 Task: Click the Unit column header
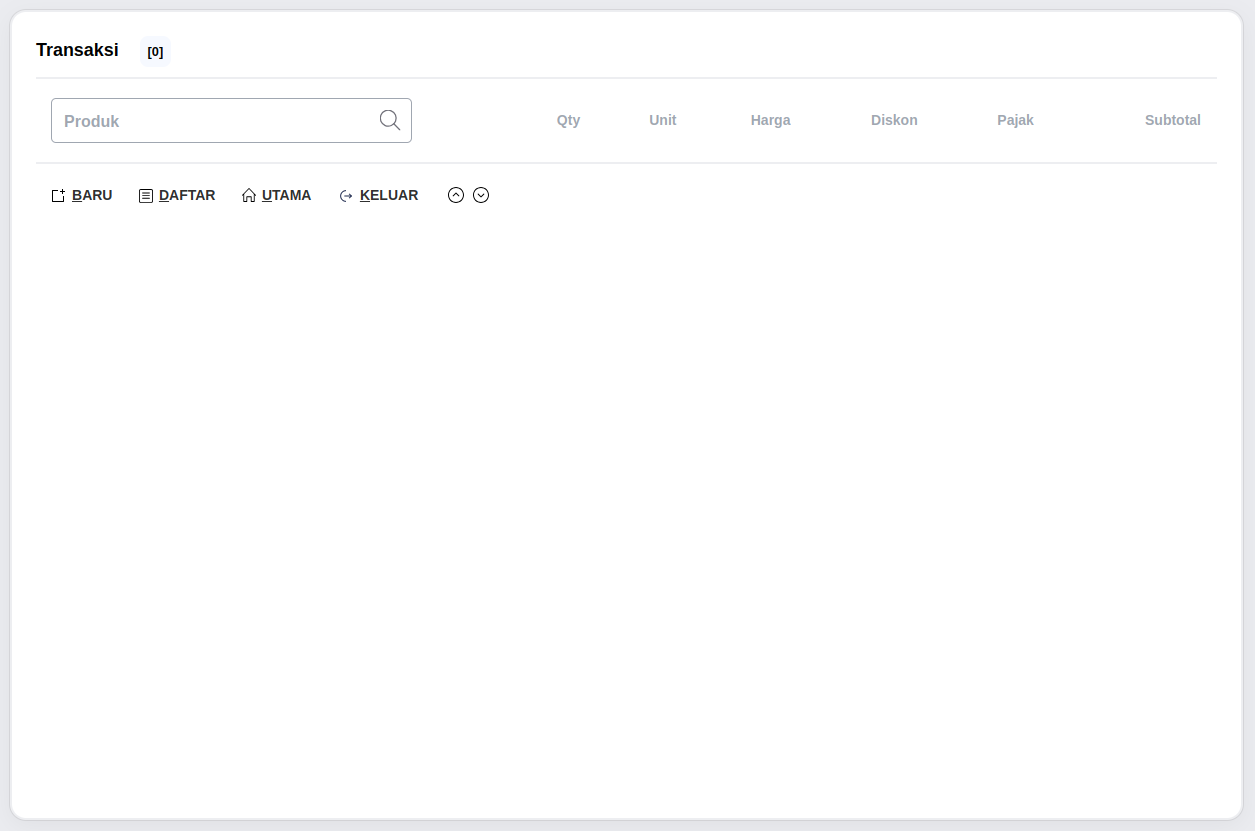(x=662, y=120)
